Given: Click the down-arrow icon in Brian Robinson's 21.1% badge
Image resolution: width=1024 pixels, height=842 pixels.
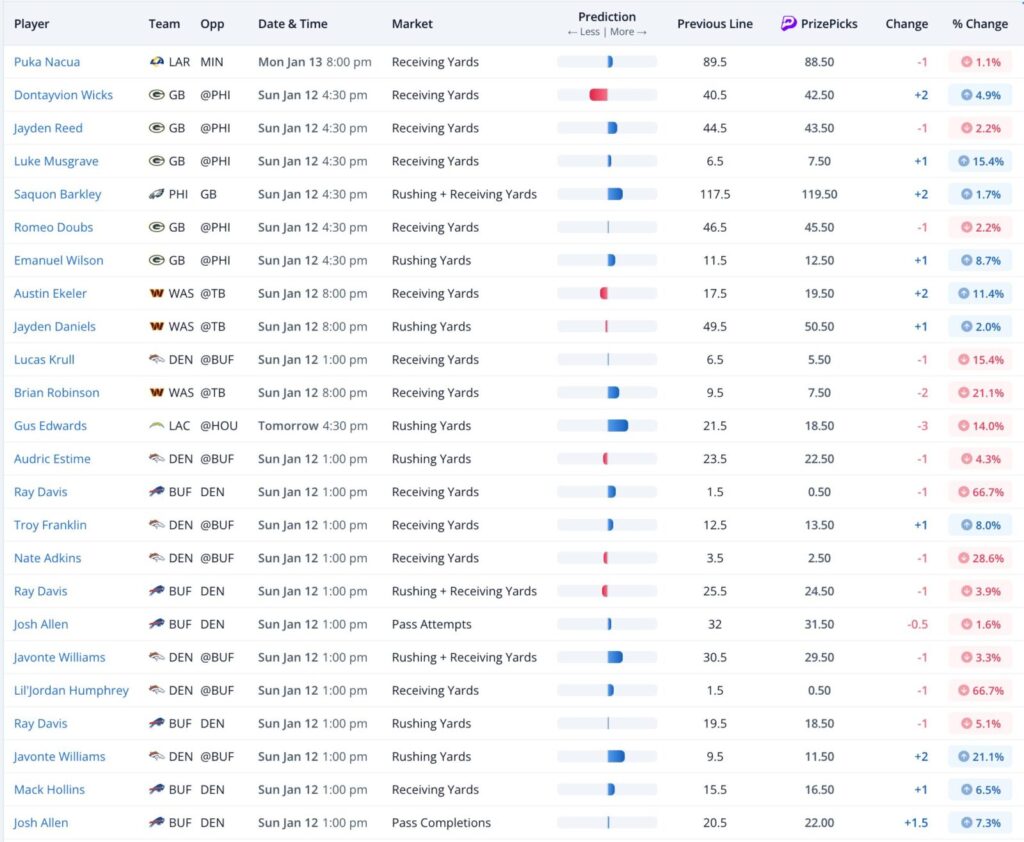Looking at the screenshot, I should click(966, 393).
